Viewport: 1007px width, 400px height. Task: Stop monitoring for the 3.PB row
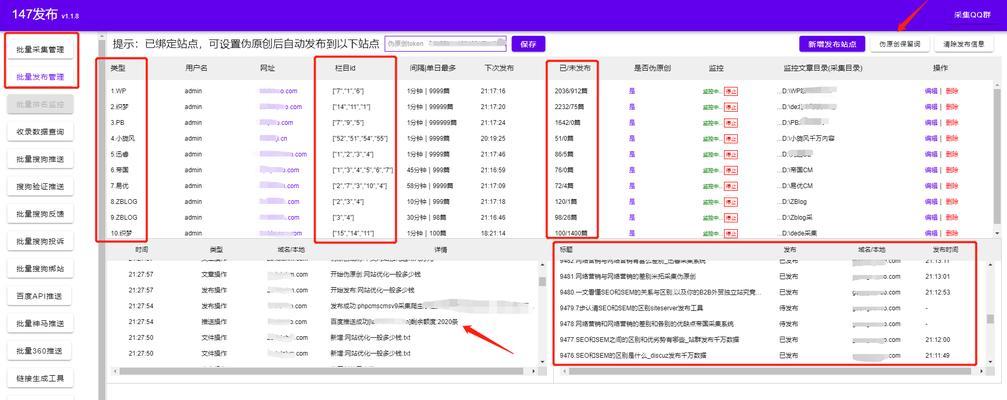(x=731, y=123)
